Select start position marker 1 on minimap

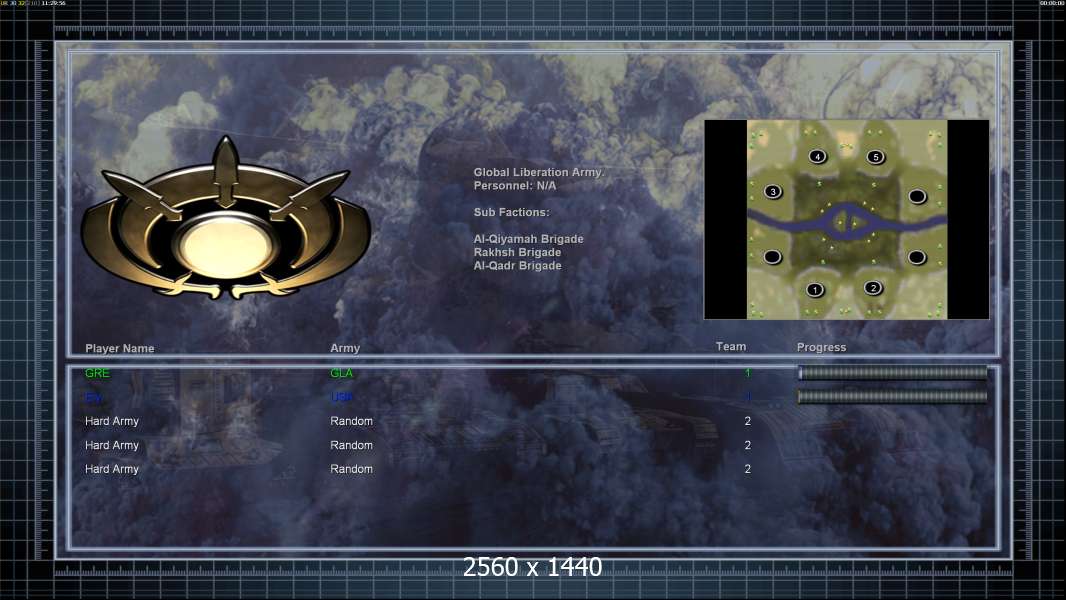pyautogui.click(x=814, y=290)
